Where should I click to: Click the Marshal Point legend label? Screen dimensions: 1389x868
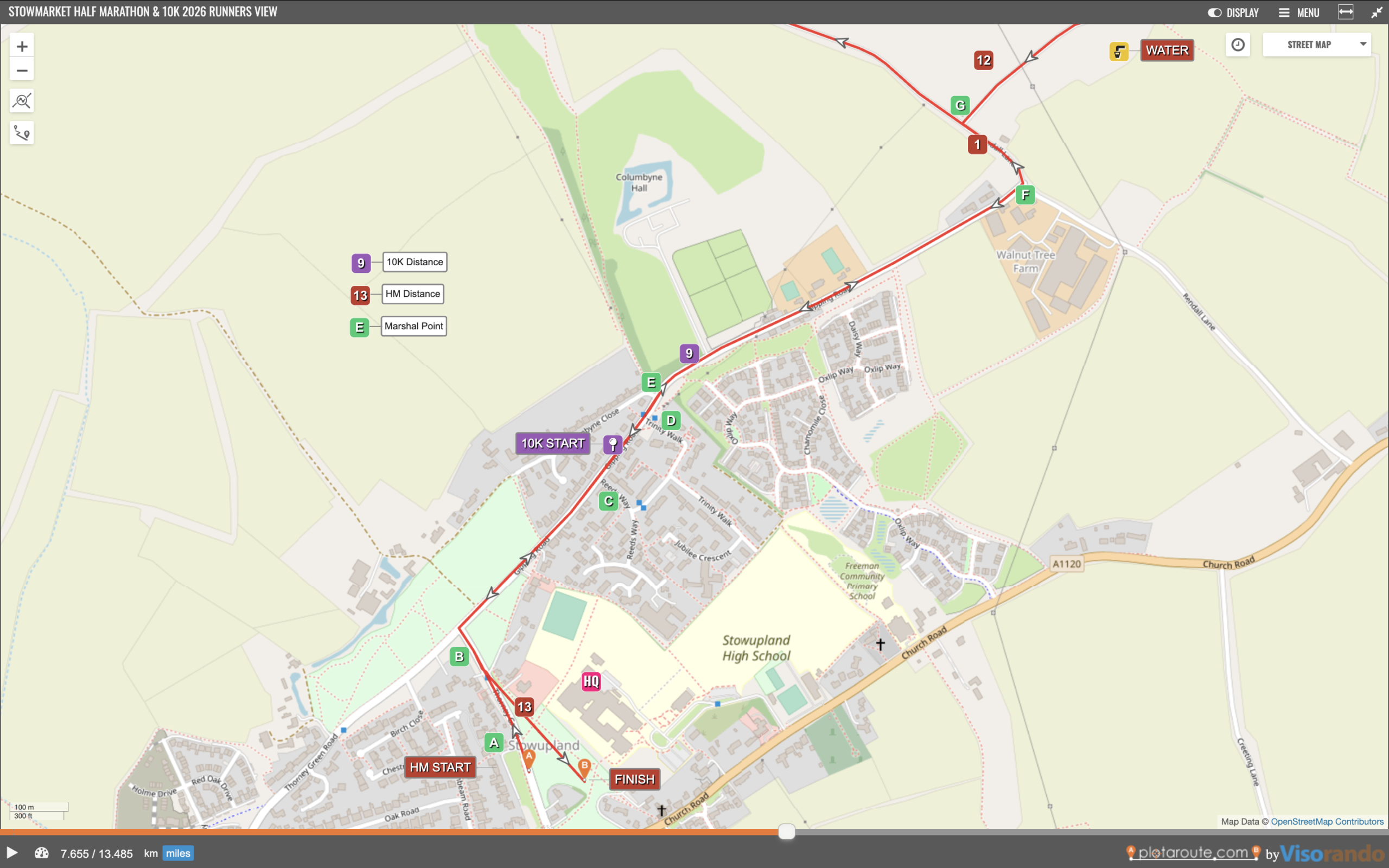point(414,326)
